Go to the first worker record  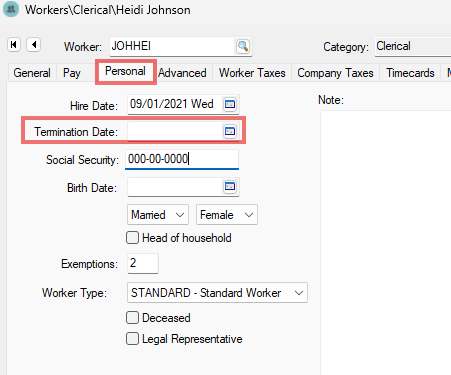14,44
